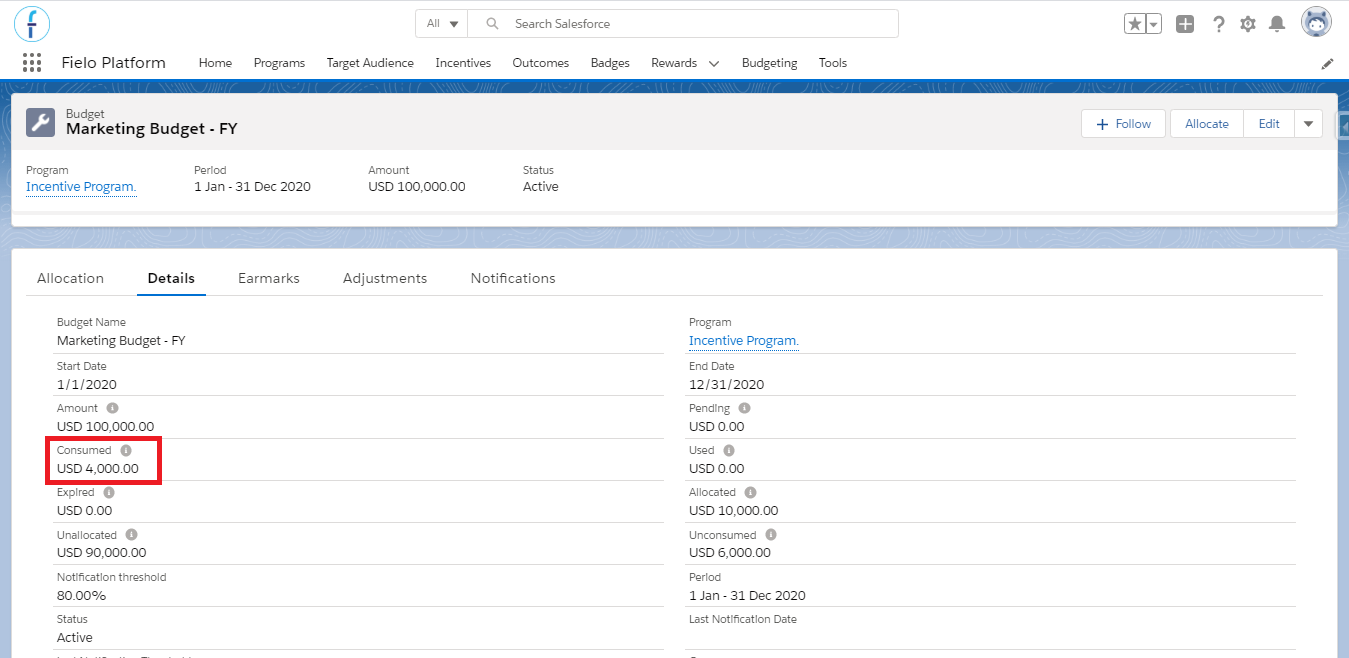Open the Programs nav item
Image resolution: width=1349 pixels, height=658 pixels.
point(279,63)
